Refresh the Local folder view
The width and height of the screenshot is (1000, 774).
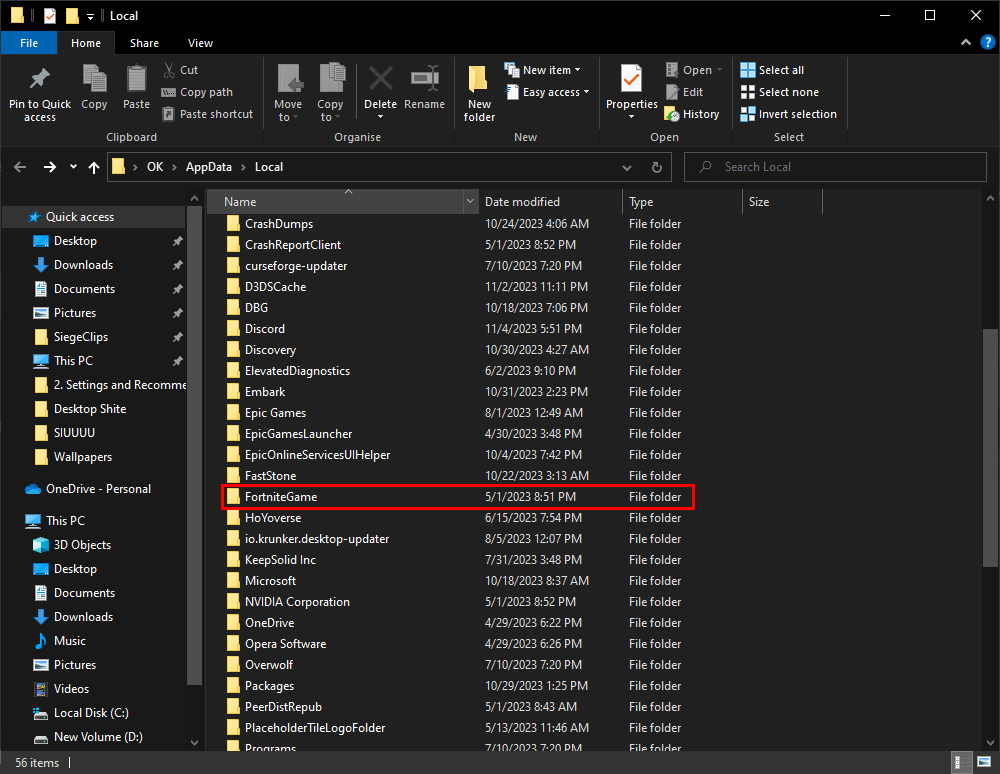pos(656,168)
